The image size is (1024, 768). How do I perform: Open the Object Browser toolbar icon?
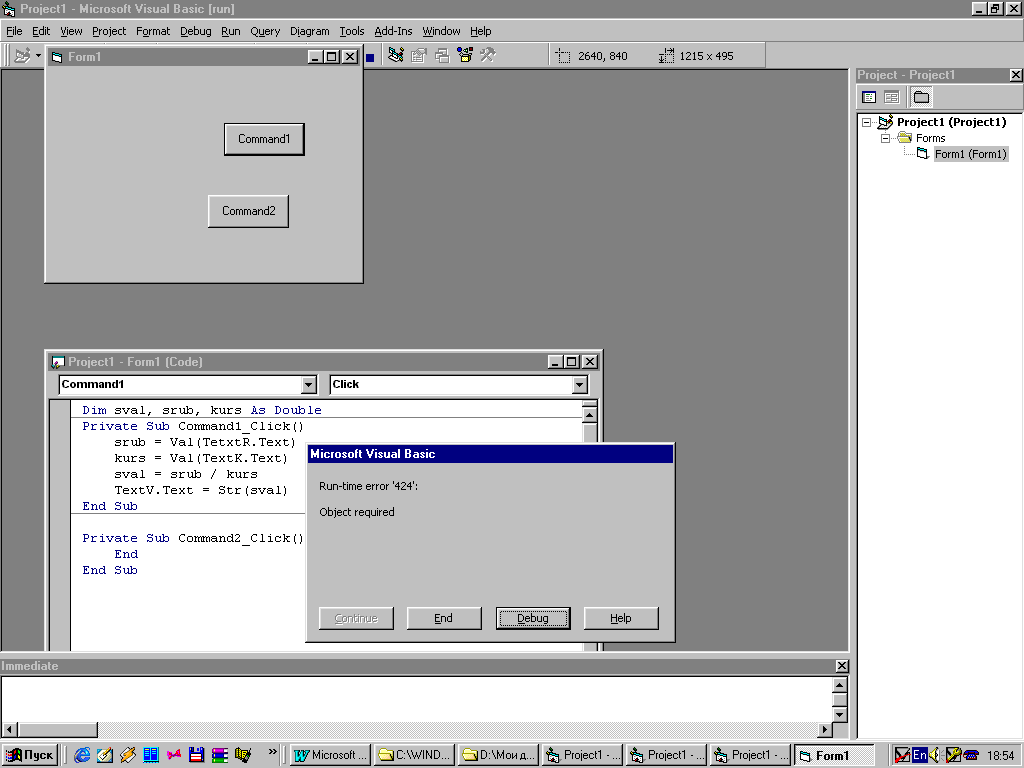pyautogui.click(x=465, y=56)
